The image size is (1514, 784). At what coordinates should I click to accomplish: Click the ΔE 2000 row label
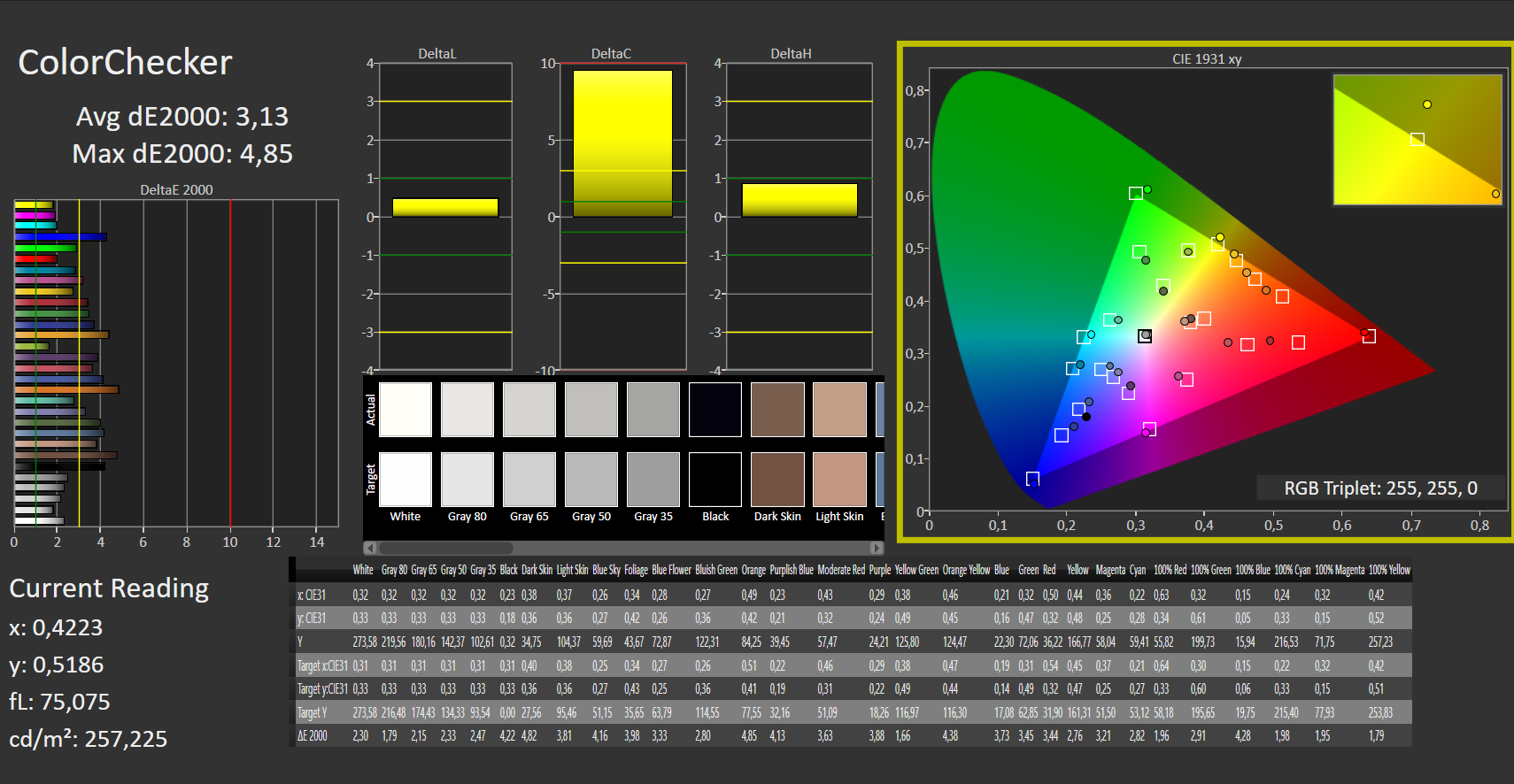point(313,736)
